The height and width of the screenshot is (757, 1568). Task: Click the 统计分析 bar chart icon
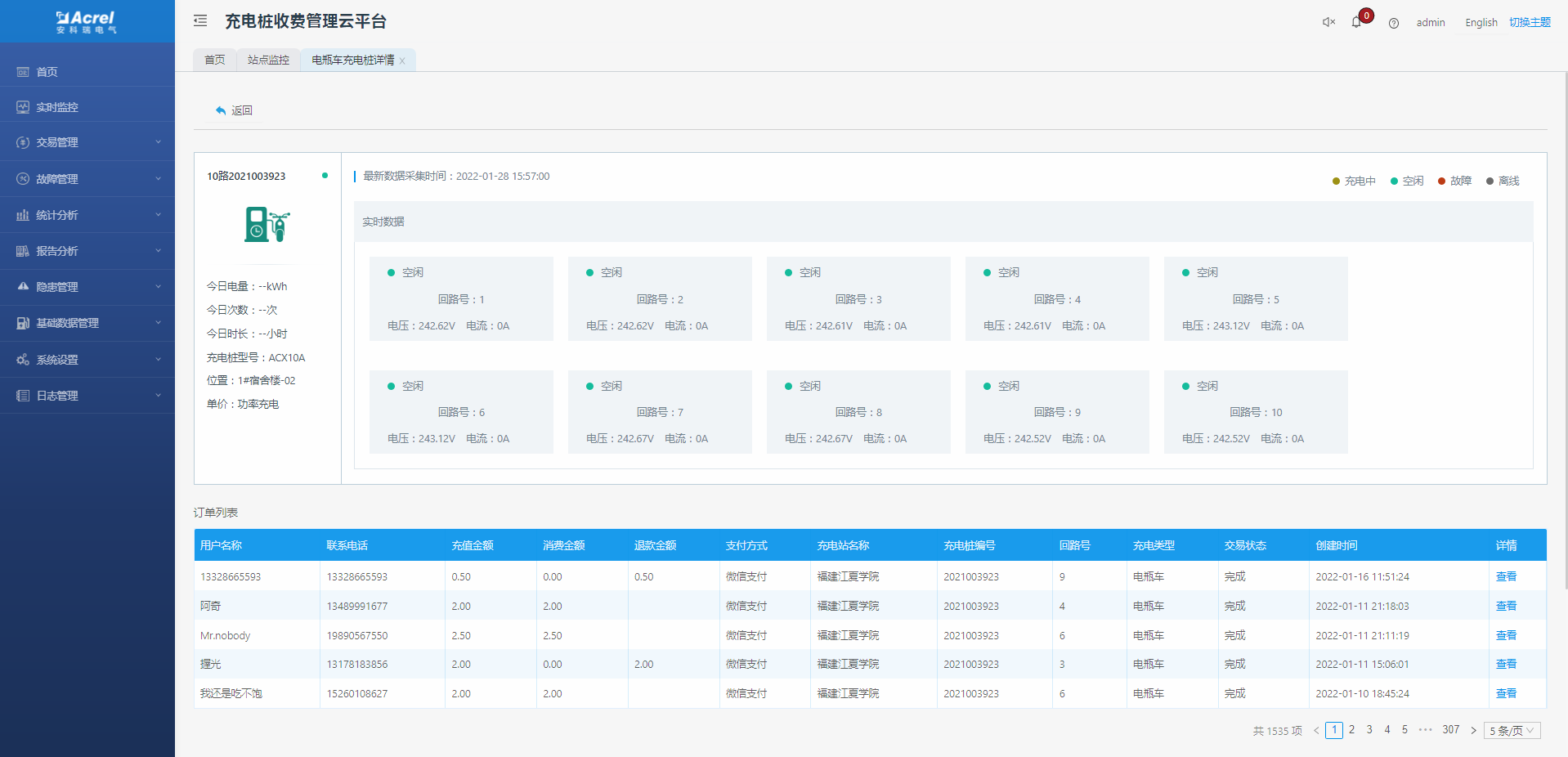pos(23,215)
